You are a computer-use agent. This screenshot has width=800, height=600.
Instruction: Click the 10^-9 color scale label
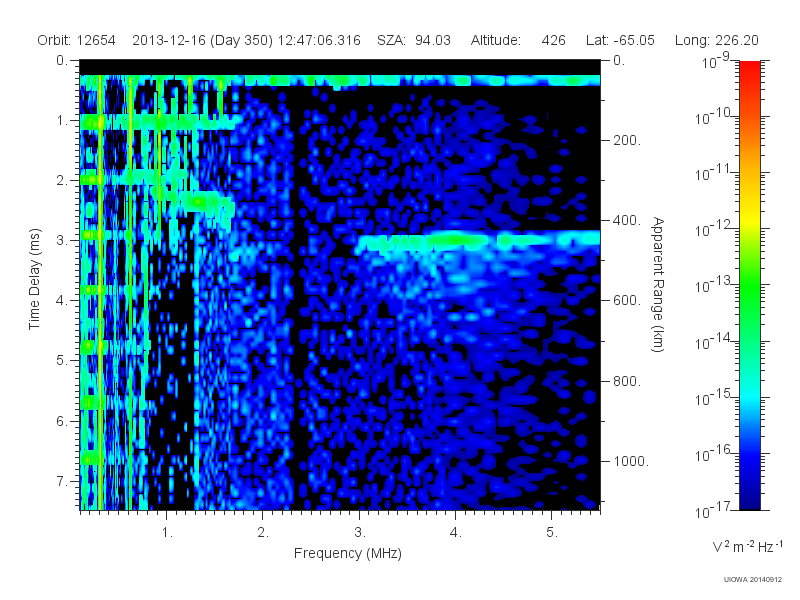pyautogui.click(x=716, y=61)
